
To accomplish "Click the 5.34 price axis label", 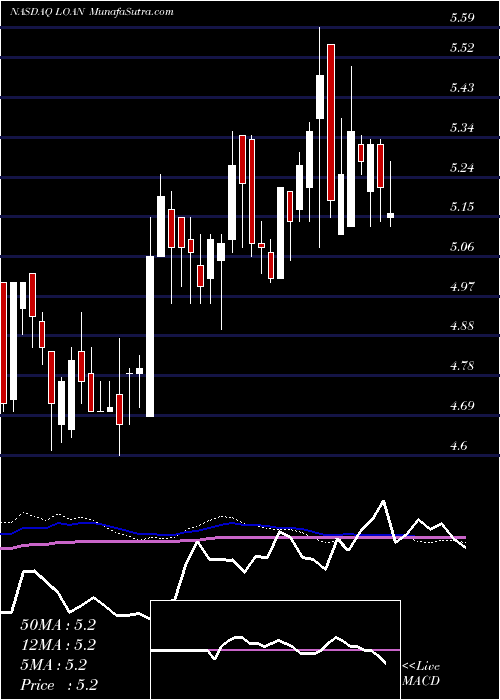I will click(x=462, y=128).
